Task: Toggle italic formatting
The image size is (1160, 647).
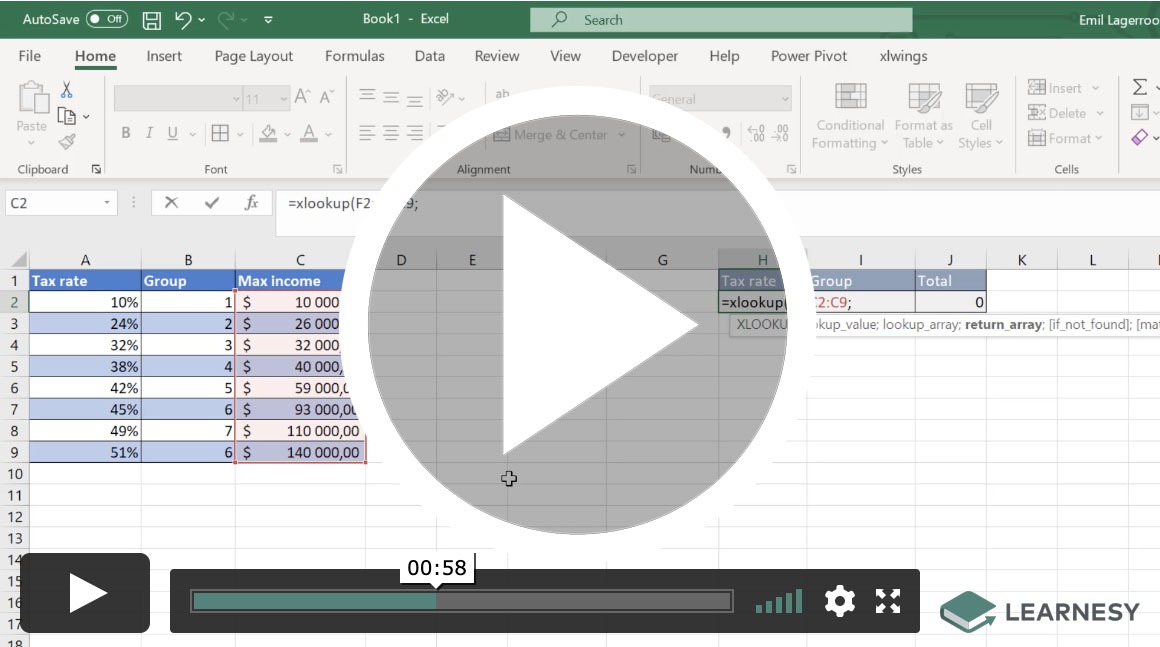Action: [x=149, y=133]
